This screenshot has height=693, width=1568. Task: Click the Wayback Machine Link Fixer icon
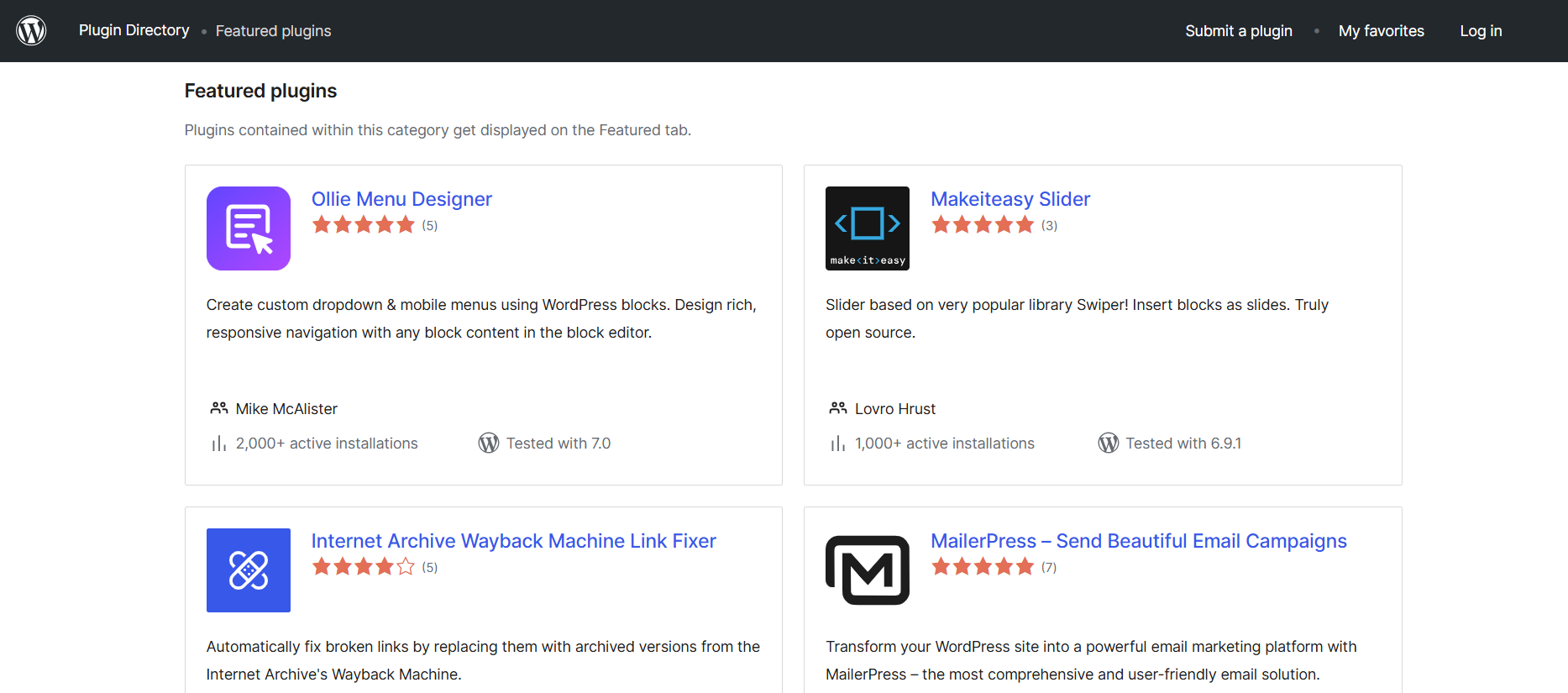[x=249, y=570]
